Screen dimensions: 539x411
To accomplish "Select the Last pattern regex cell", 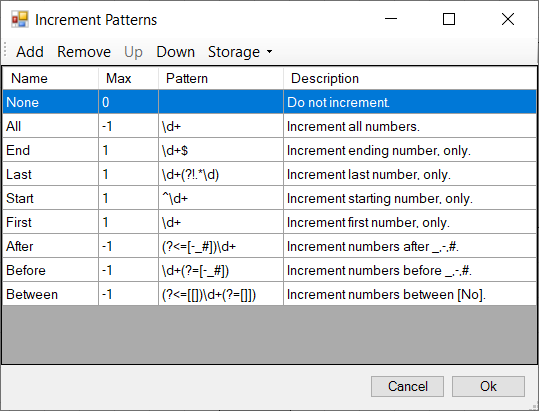I will [x=221, y=174].
